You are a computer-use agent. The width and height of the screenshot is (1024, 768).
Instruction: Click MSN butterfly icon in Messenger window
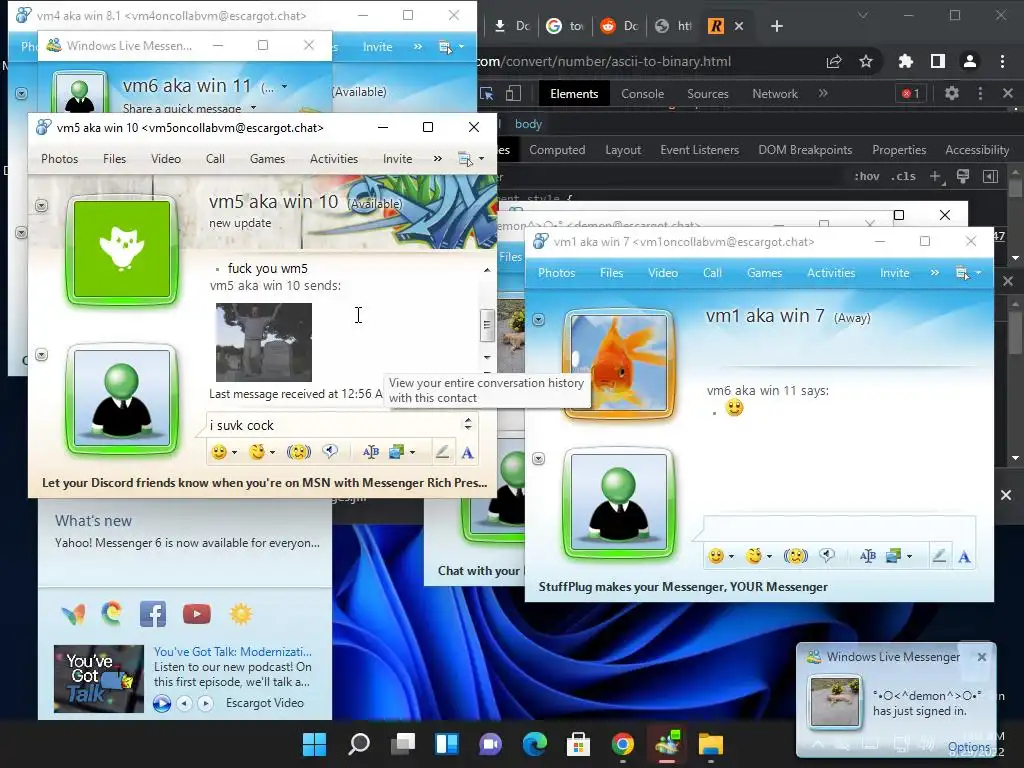point(74,614)
